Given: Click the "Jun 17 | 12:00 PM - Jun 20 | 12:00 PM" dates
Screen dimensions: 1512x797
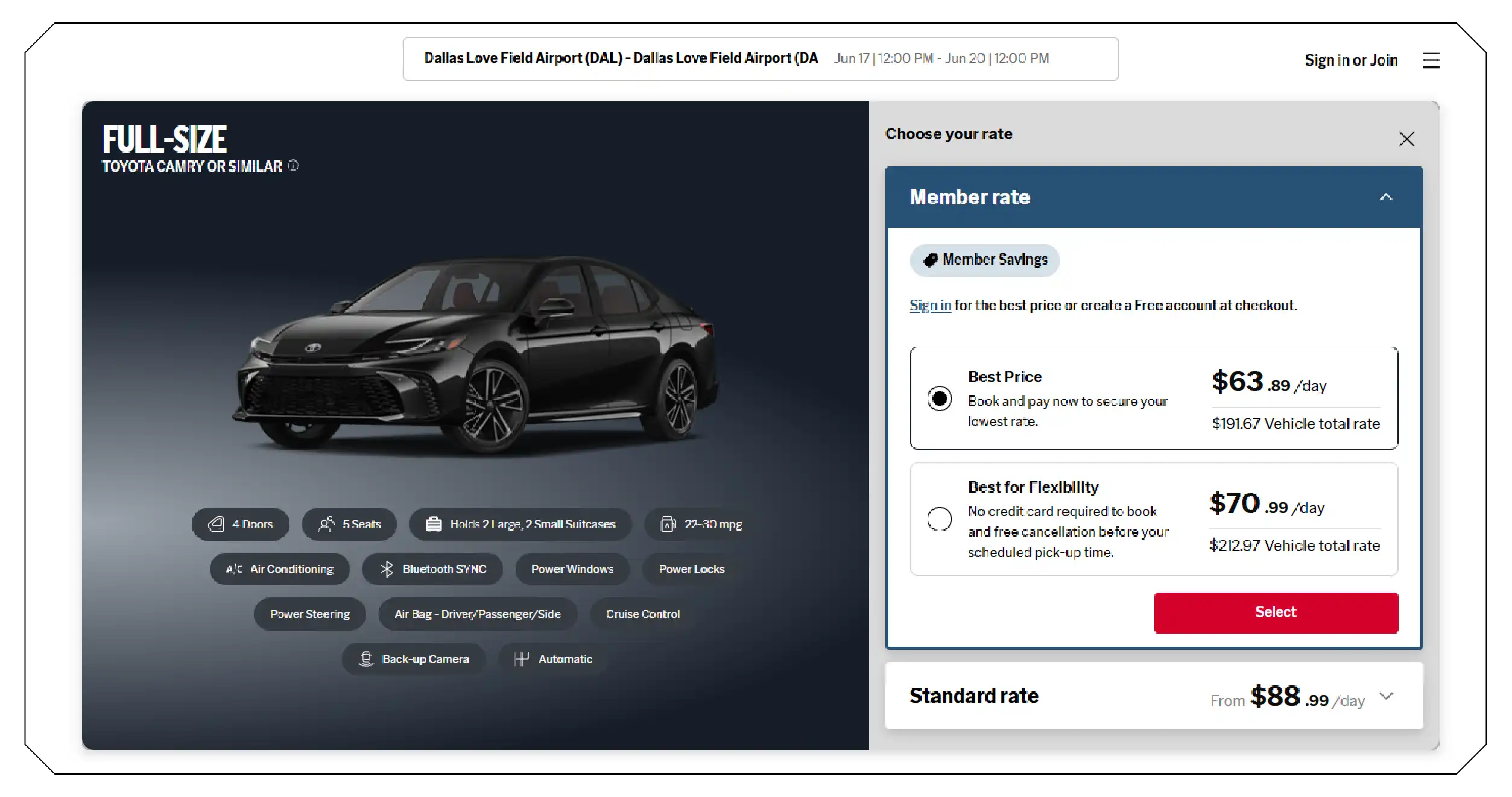Looking at the screenshot, I should 941,58.
